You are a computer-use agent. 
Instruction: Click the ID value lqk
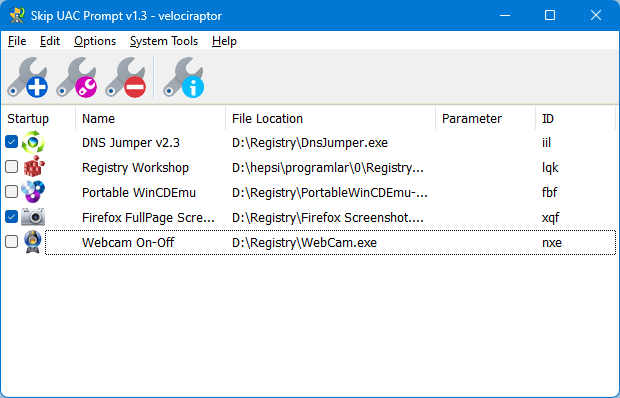[550, 168]
